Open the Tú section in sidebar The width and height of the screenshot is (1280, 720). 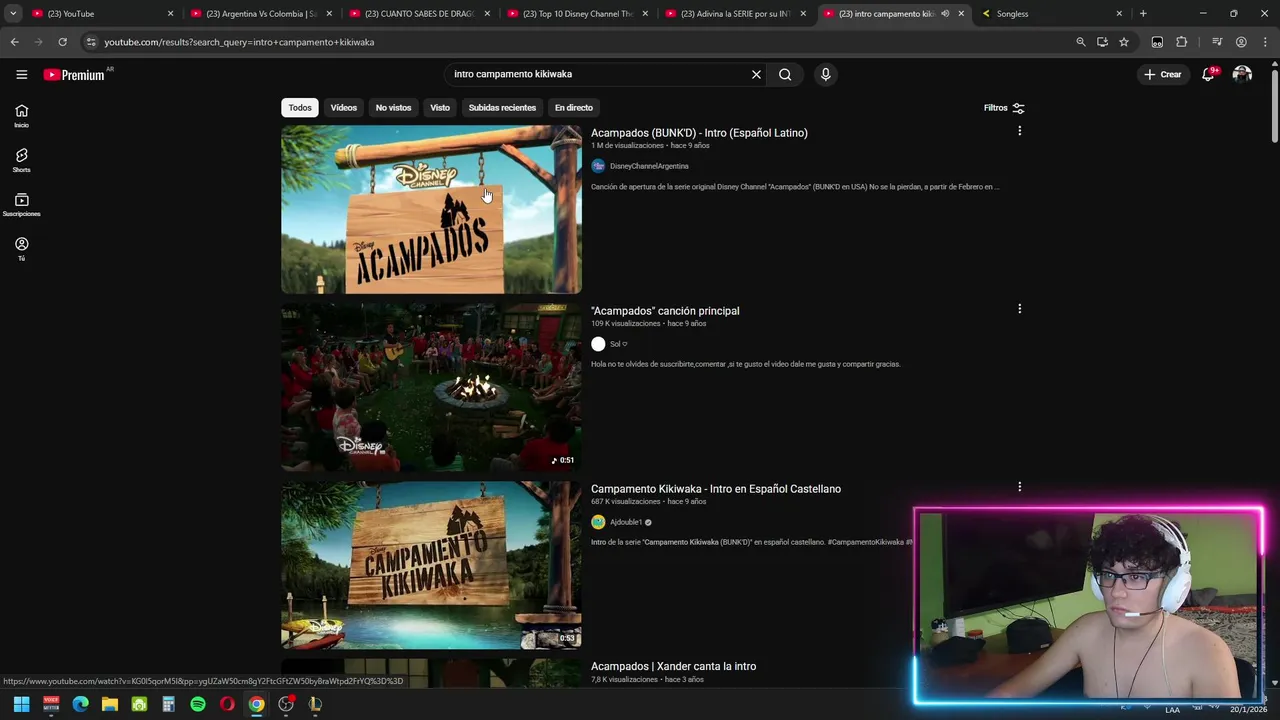click(x=21, y=249)
